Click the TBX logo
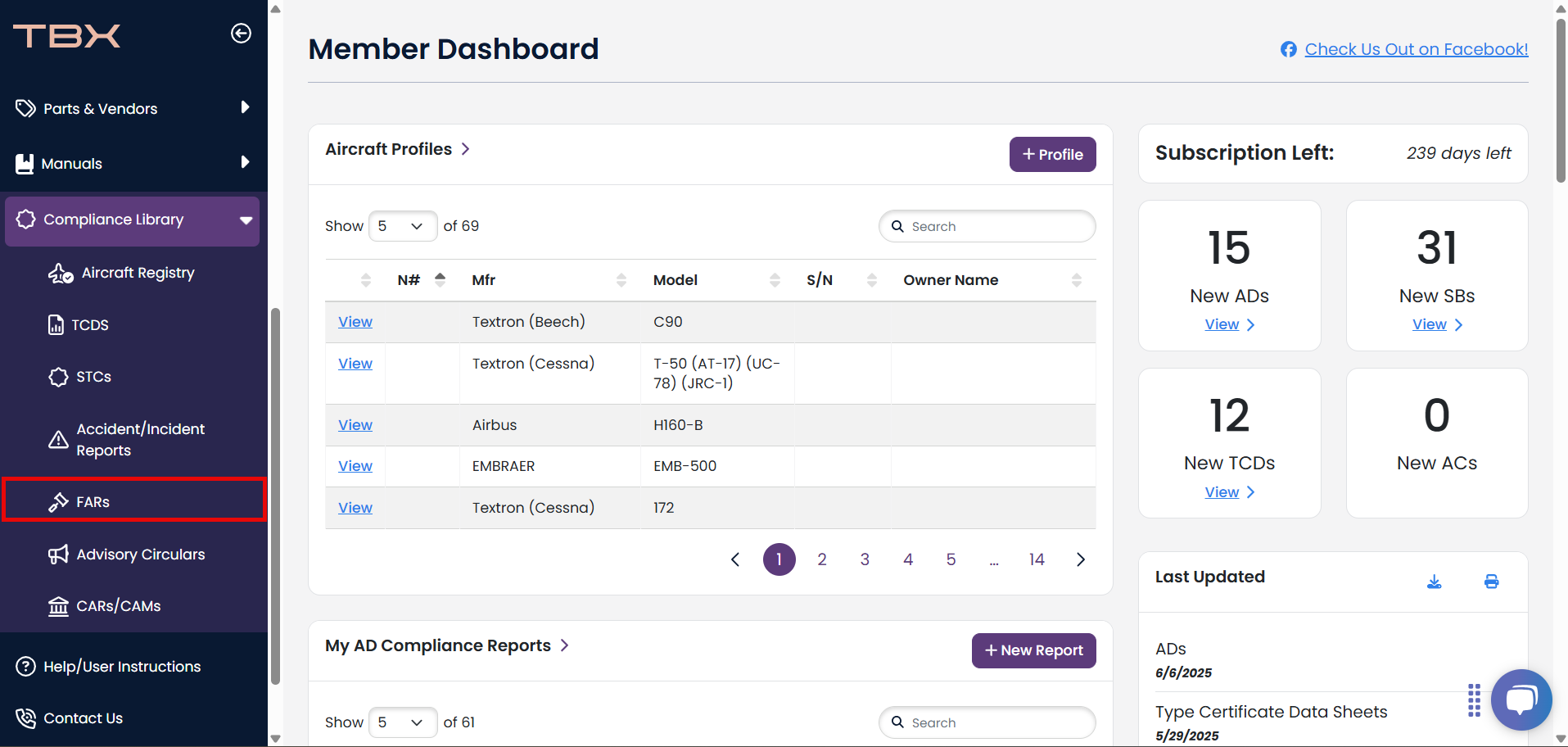The height and width of the screenshot is (747, 1568). pyautogui.click(x=67, y=36)
